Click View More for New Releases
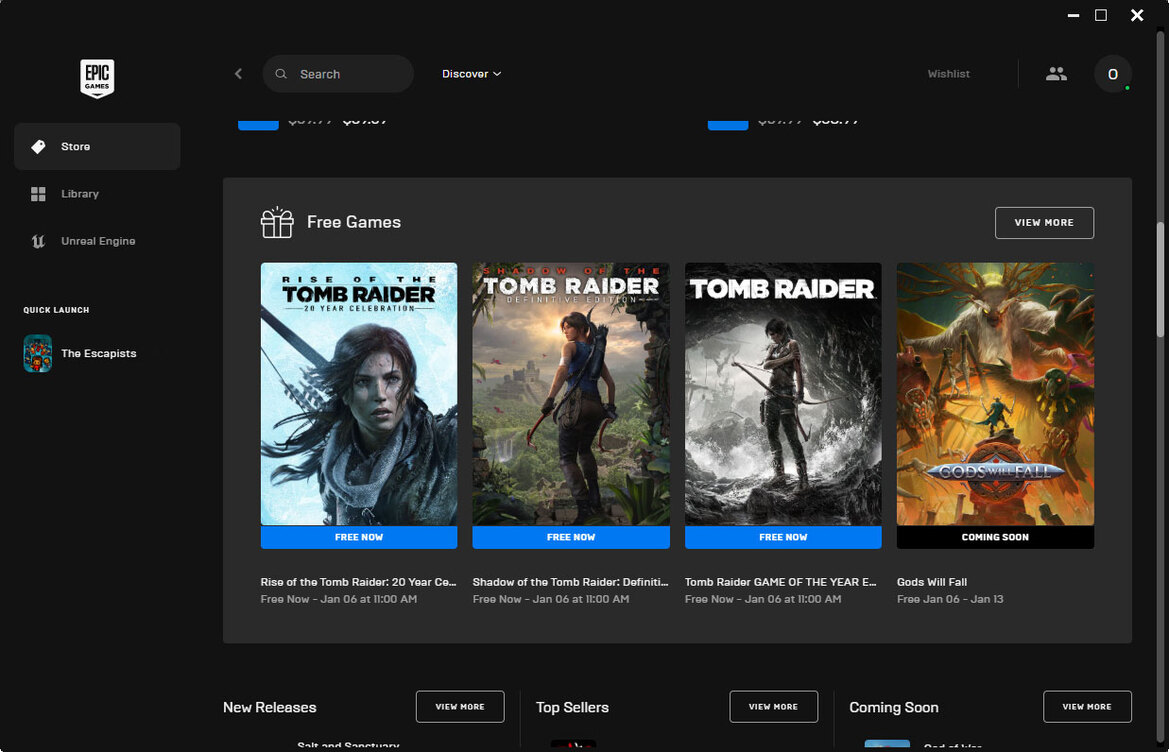1169x752 pixels. pos(460,707)
